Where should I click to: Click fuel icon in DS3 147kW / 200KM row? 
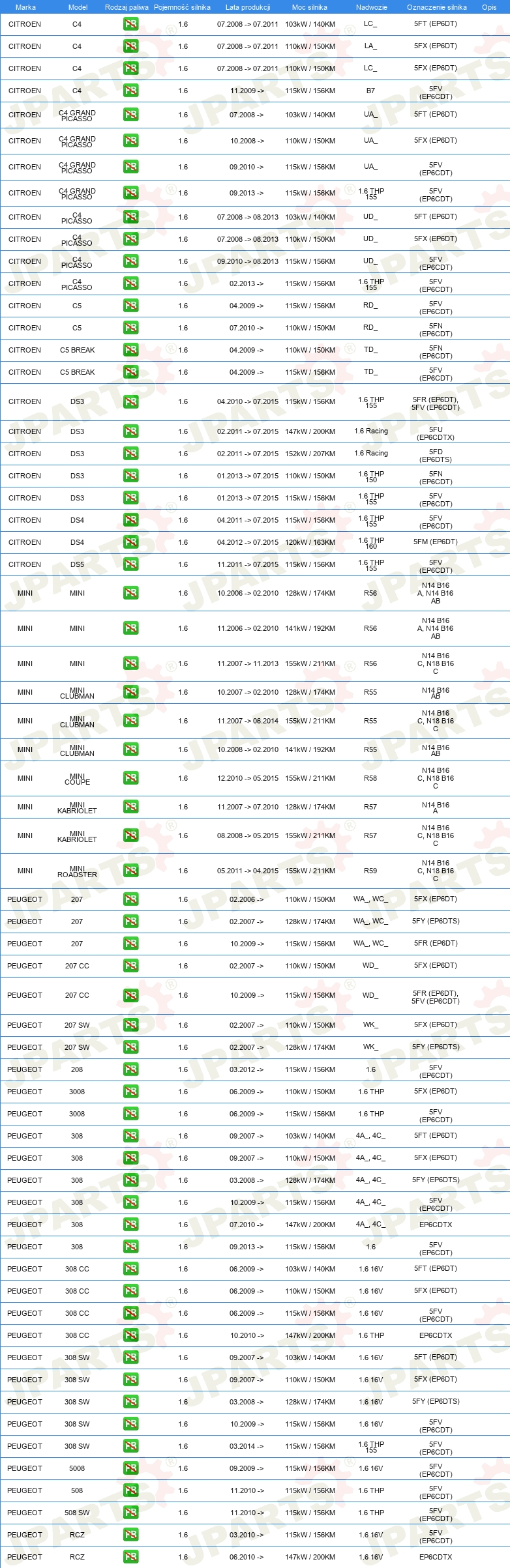pyautogui.click(x=130, y=431)
